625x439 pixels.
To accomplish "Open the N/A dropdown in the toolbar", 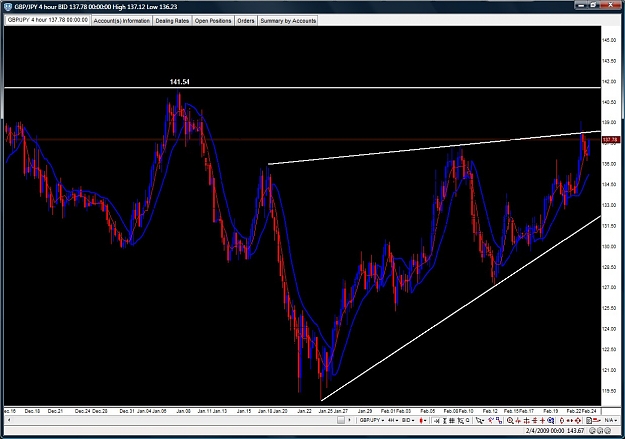I will tap(611, 420).
